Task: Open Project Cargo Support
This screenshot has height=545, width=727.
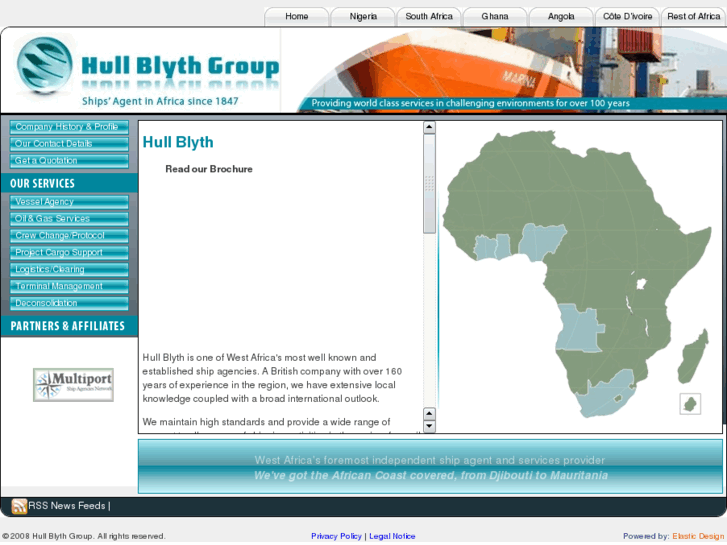Action: [x=69, y=252]
